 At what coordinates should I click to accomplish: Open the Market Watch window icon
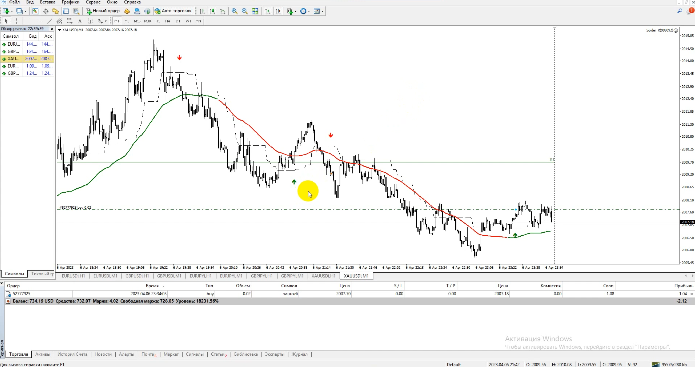pyautogui.click(x=35, y=11)
